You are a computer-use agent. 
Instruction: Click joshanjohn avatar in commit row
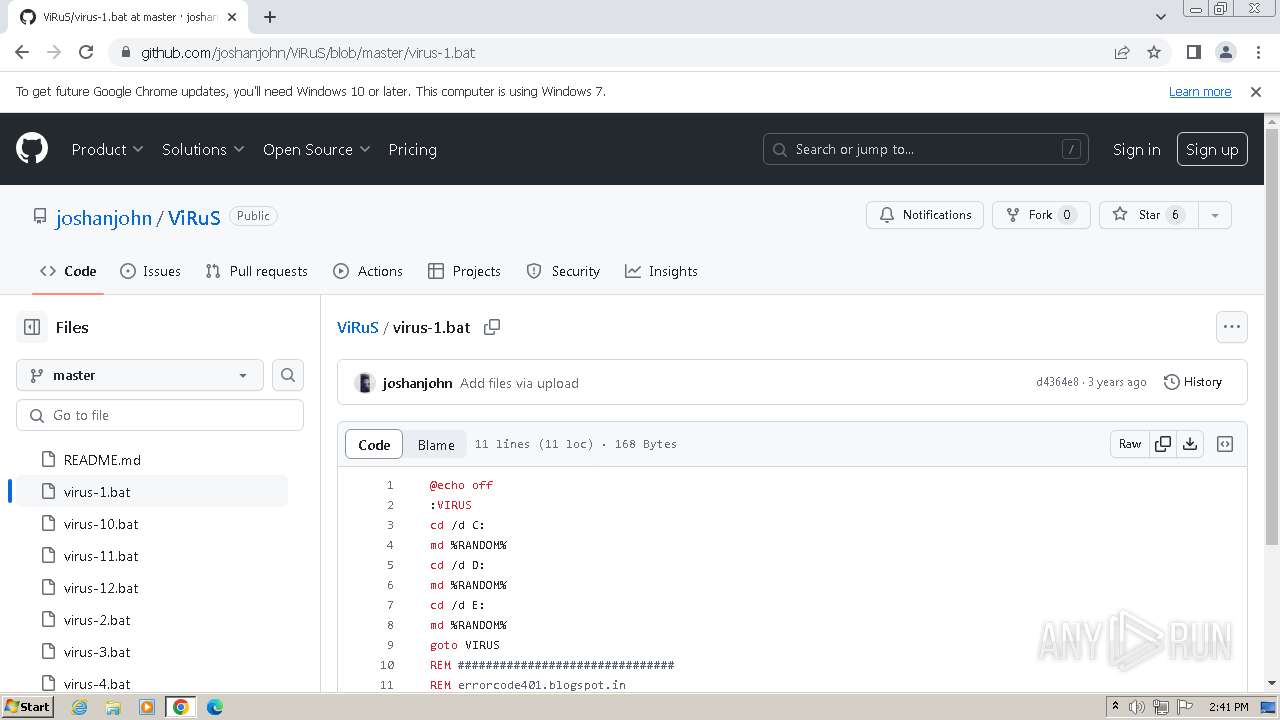pyautogui.click(x=365, y=383)
